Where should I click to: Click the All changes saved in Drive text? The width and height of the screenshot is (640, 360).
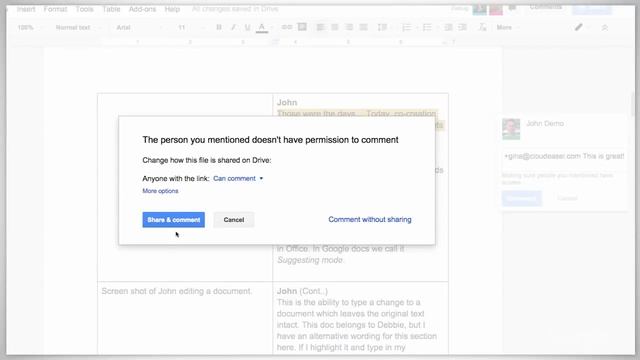point(235,9)
